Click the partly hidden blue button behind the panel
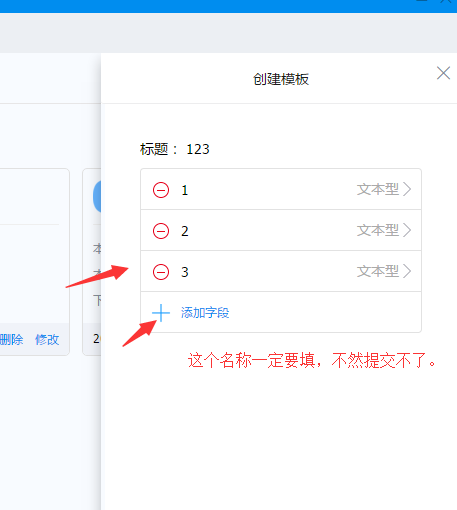457x510 pixels. point(97,196)
